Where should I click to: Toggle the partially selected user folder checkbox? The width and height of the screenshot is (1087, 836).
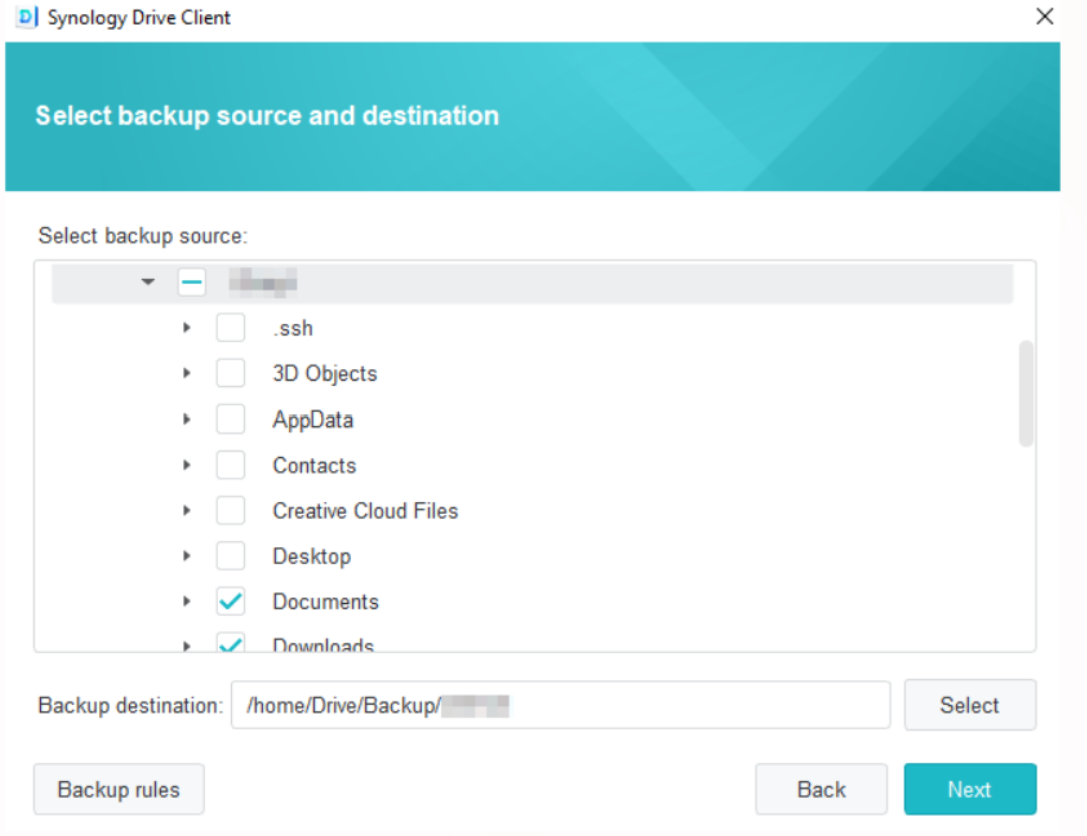point(192,283)
